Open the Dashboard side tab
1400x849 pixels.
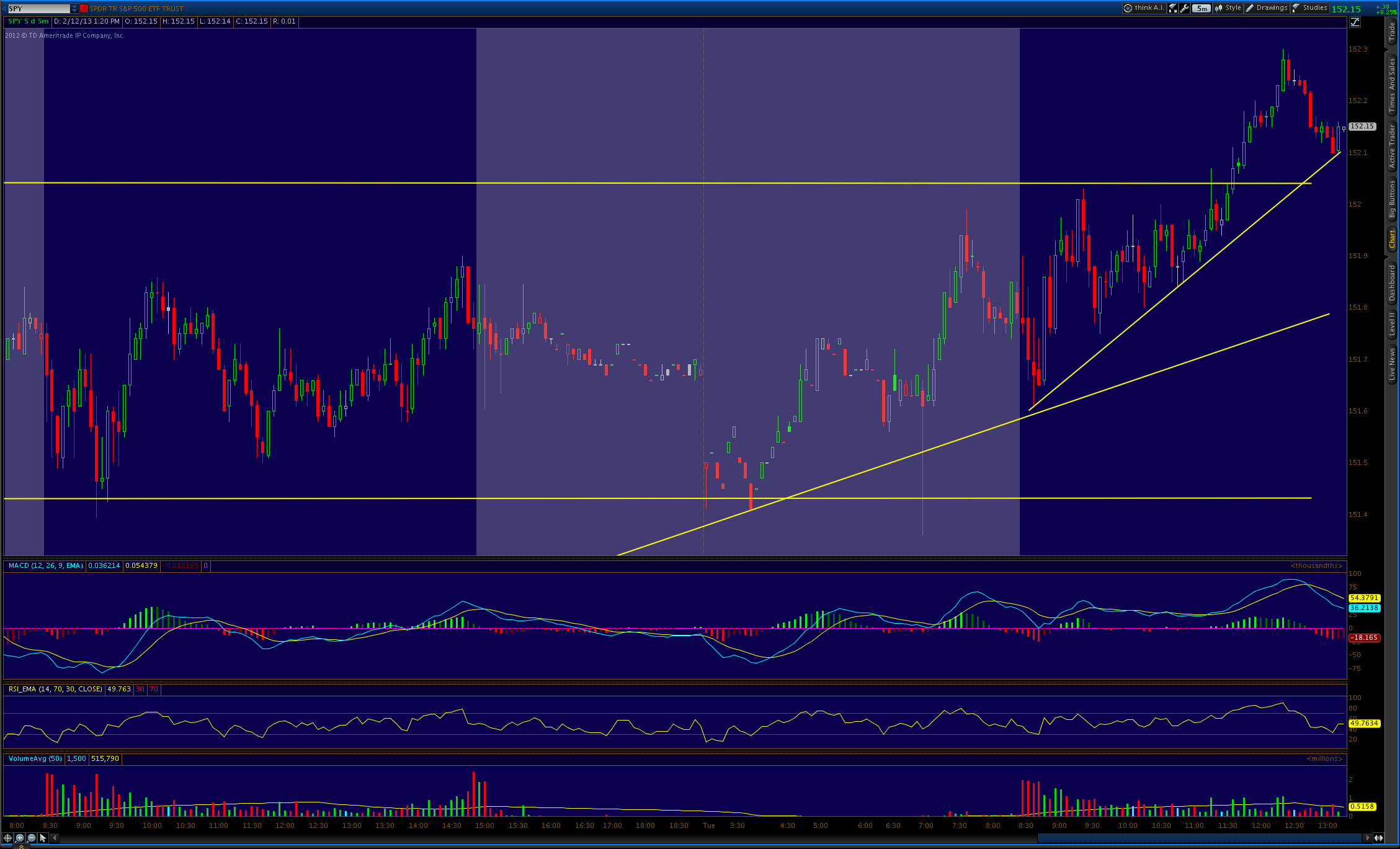click(1393, 283)
